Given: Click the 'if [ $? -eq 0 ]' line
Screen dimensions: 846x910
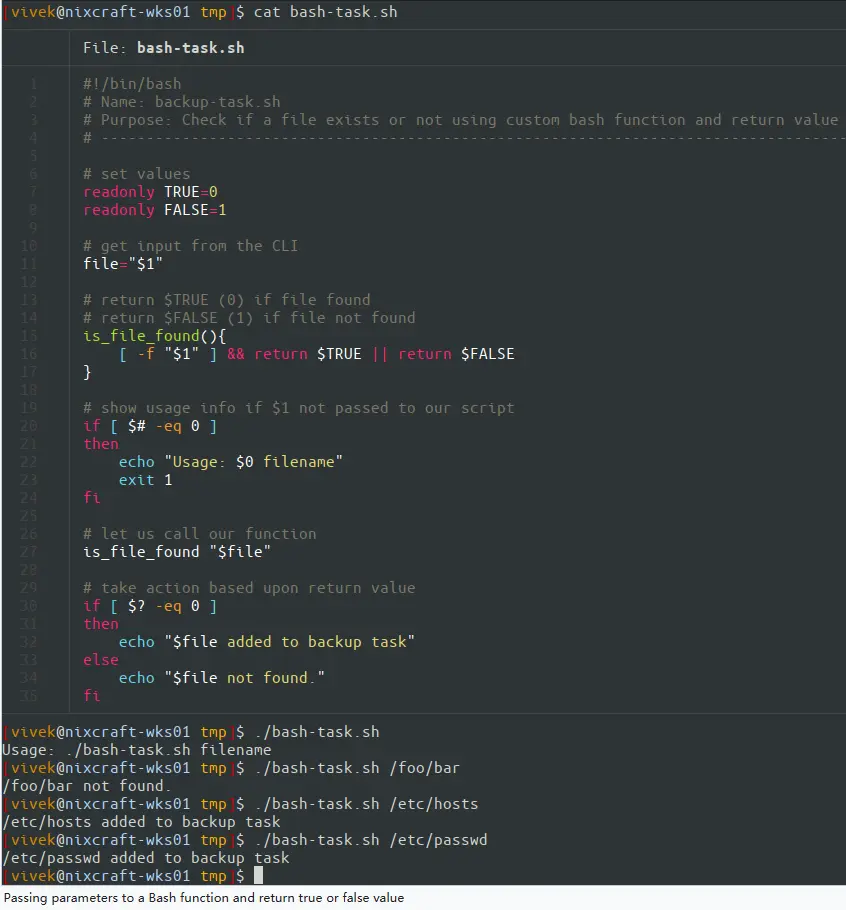Looking at the screenshot, I should (x=150, y=605).
